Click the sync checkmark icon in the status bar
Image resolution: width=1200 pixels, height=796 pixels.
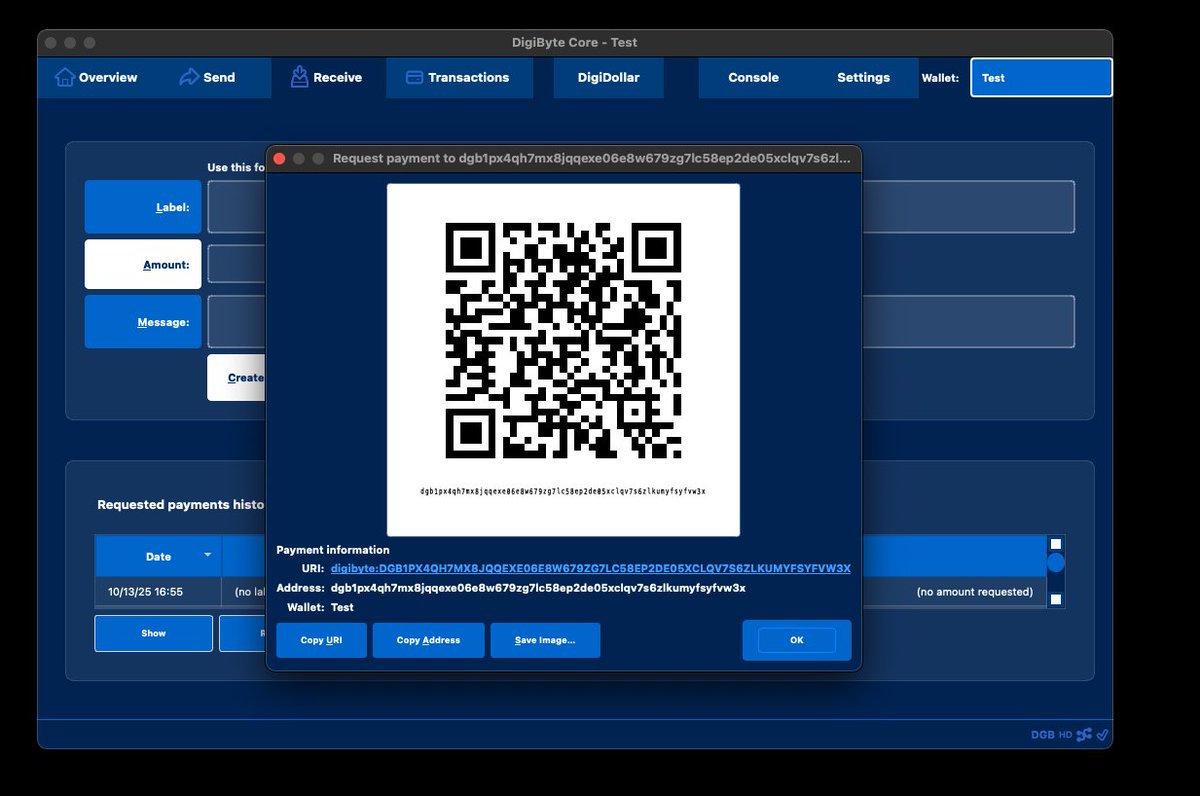pos(1103,734)
